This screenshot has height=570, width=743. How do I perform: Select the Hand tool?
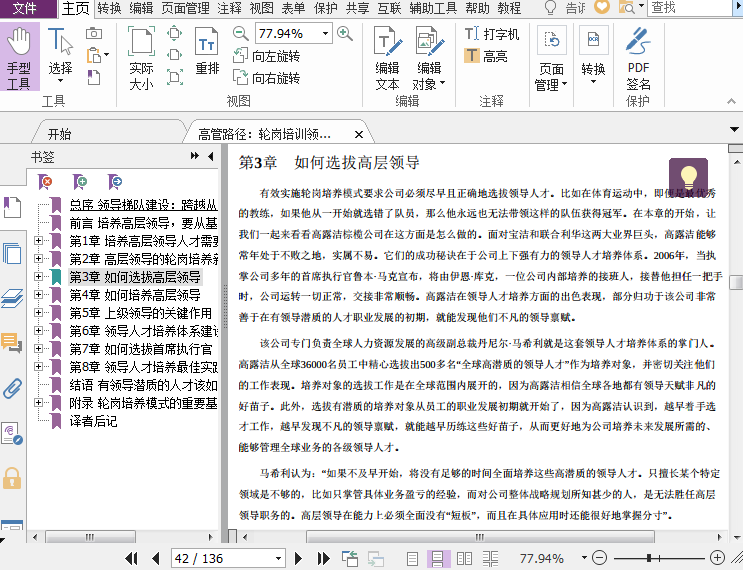(19, 57)
